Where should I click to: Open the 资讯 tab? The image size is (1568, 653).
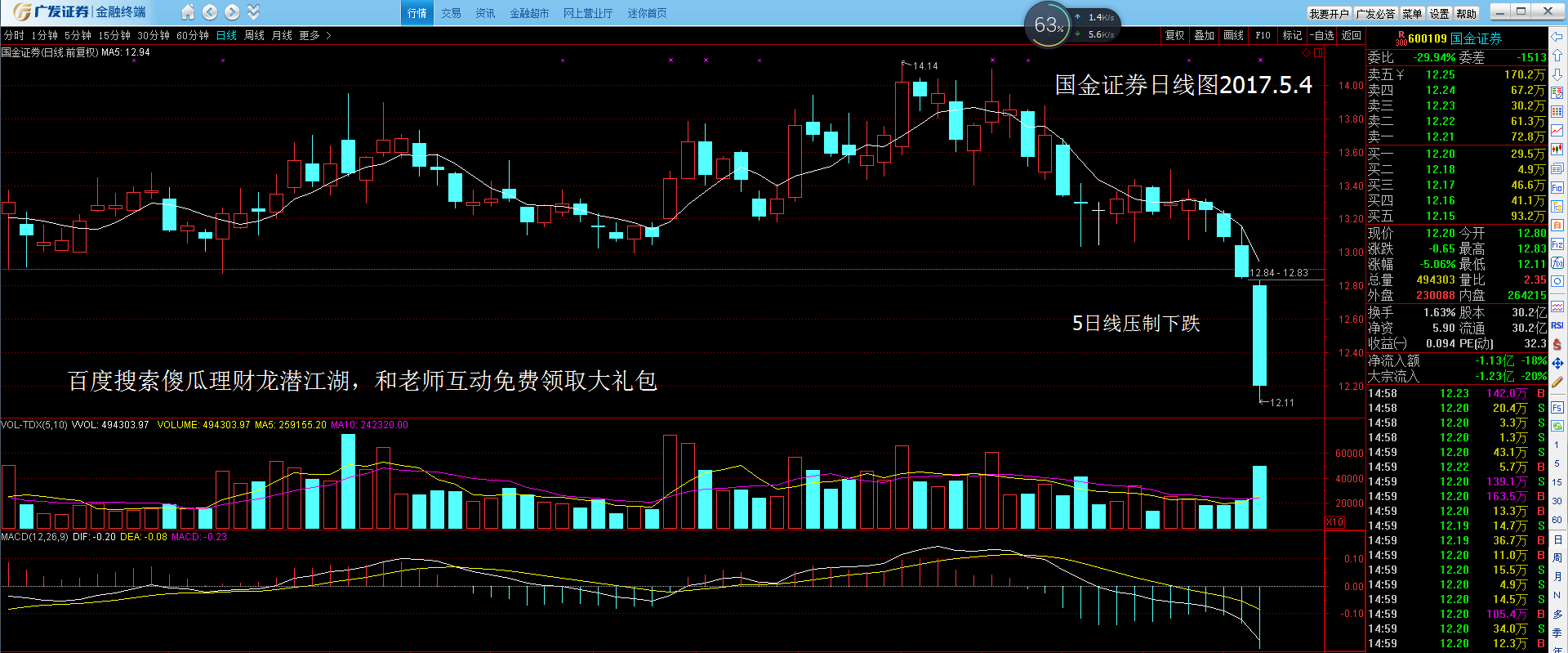[x=485, y=13]
